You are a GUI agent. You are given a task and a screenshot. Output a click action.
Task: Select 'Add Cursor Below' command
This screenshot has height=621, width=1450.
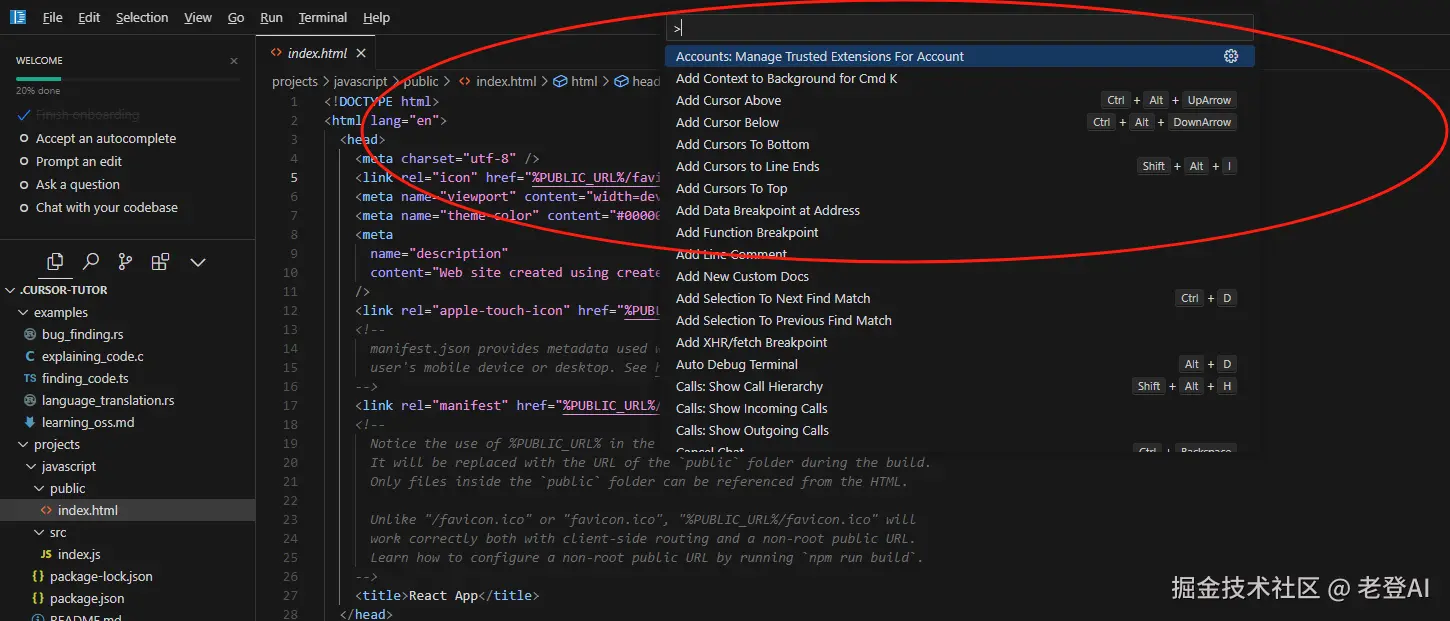(x=960, y=122)
